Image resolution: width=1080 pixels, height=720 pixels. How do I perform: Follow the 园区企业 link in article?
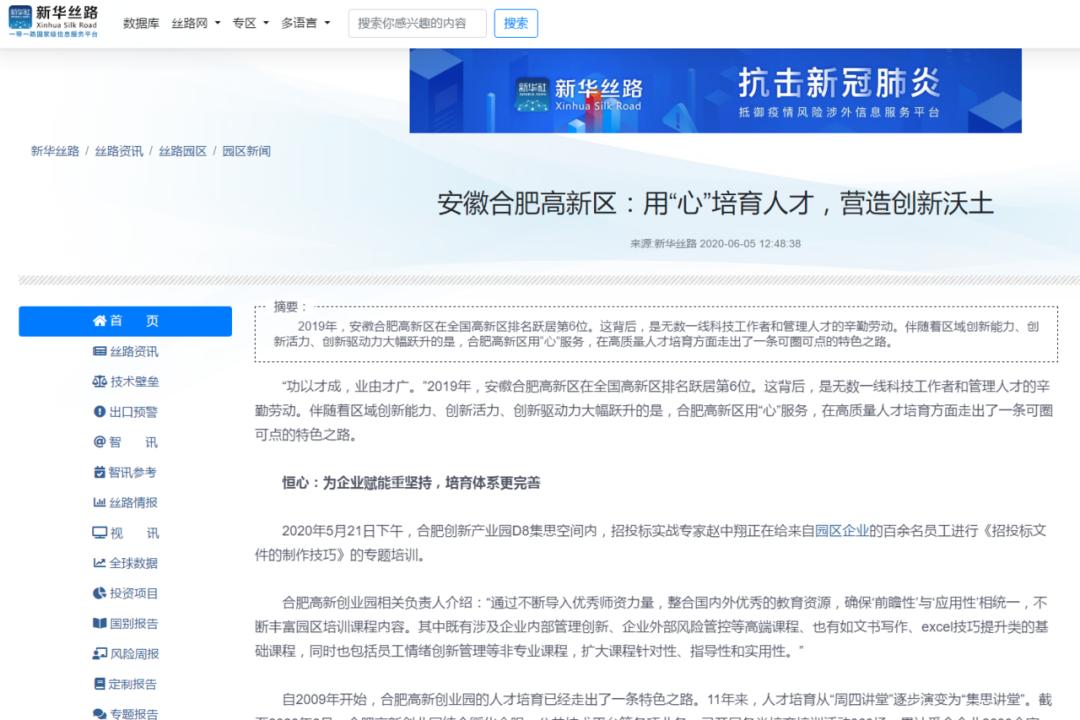click(x=841, y=531)
